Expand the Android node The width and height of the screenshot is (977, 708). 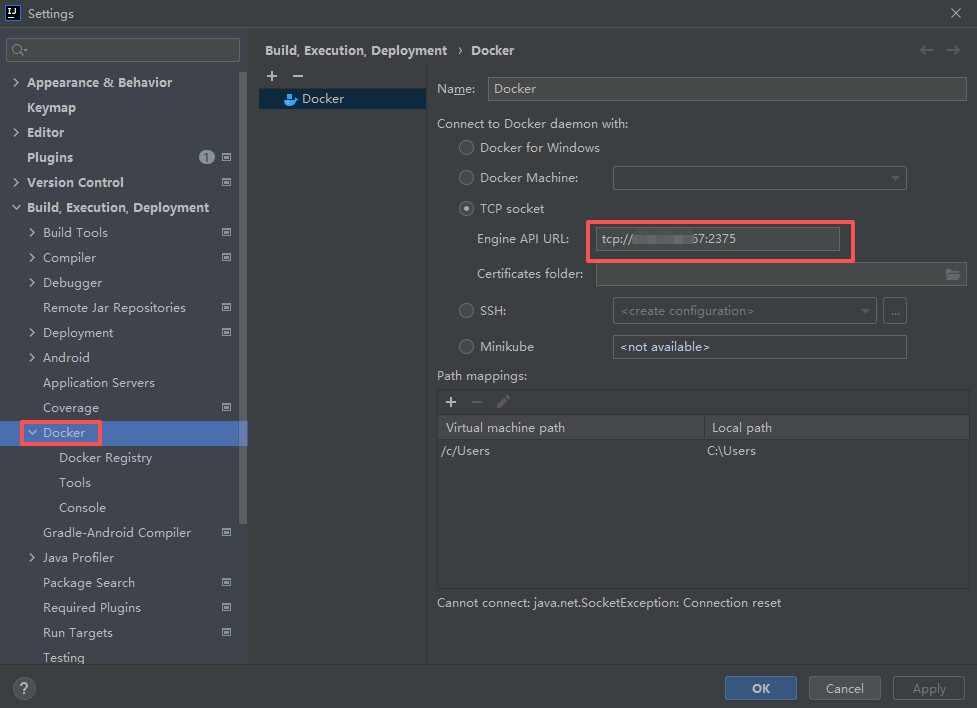(x=32, y=357)
